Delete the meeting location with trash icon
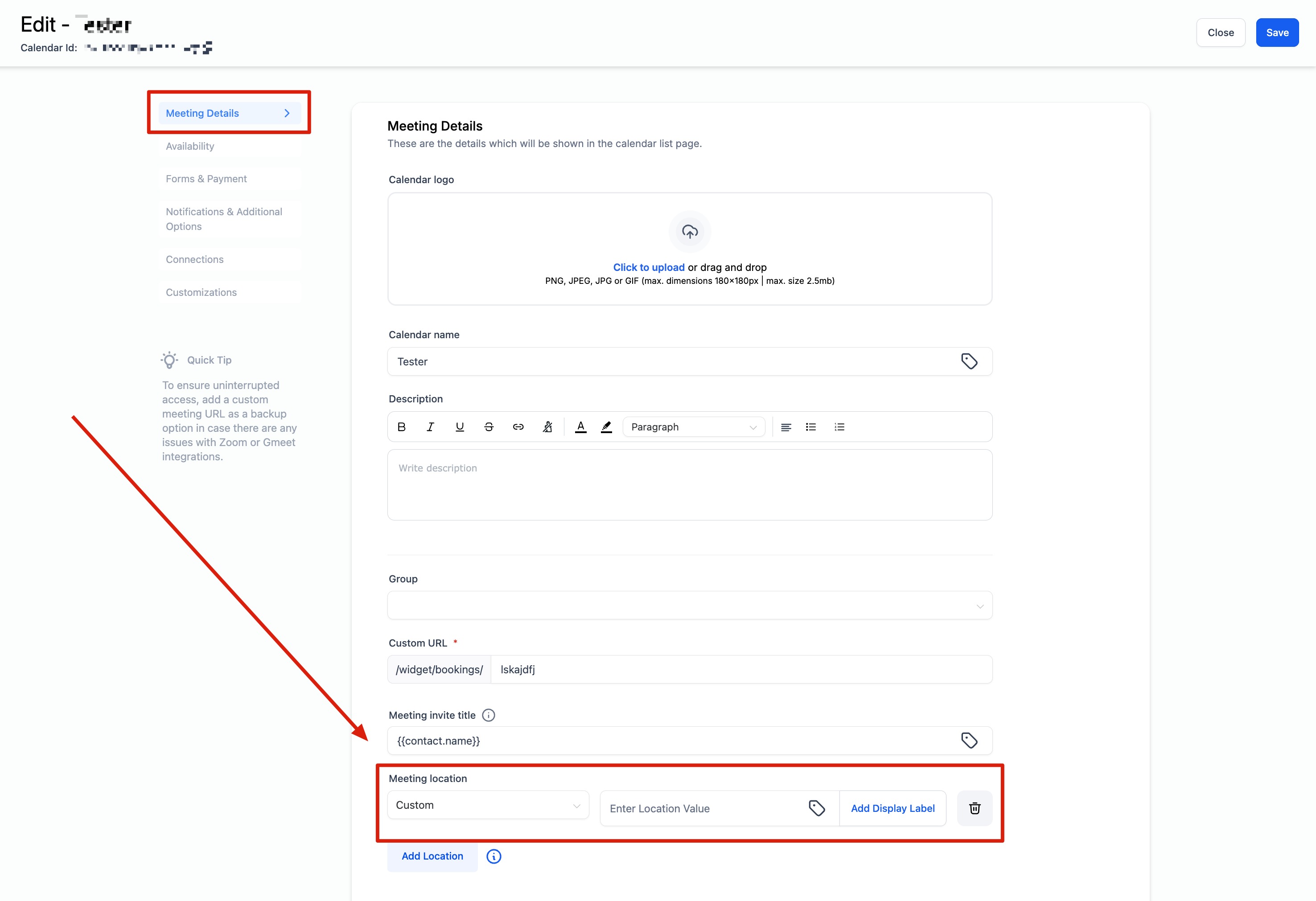Screen dimensions: 1316x901 (975, 808)
